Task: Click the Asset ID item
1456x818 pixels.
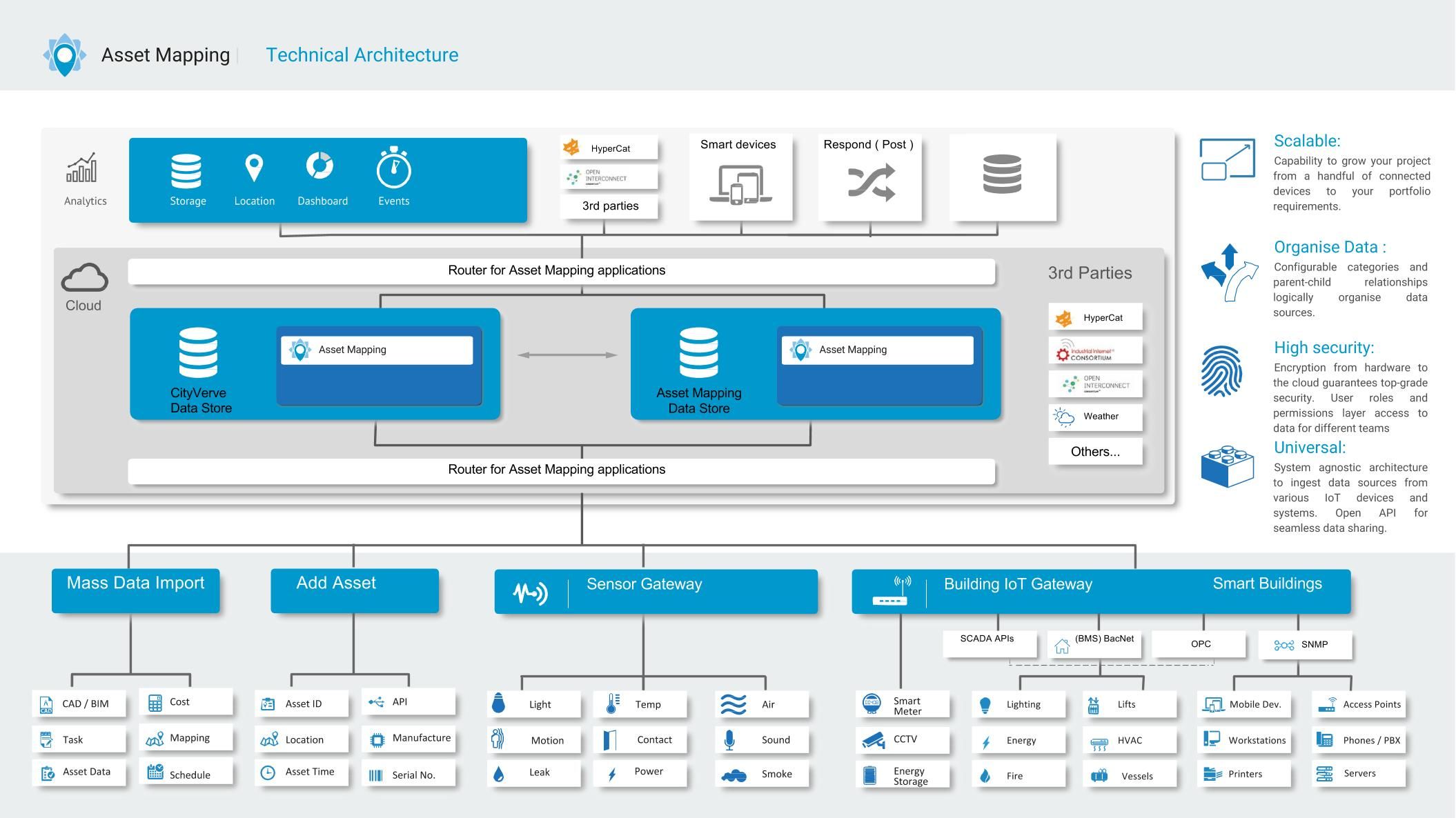Action: [x=302, y=704]
